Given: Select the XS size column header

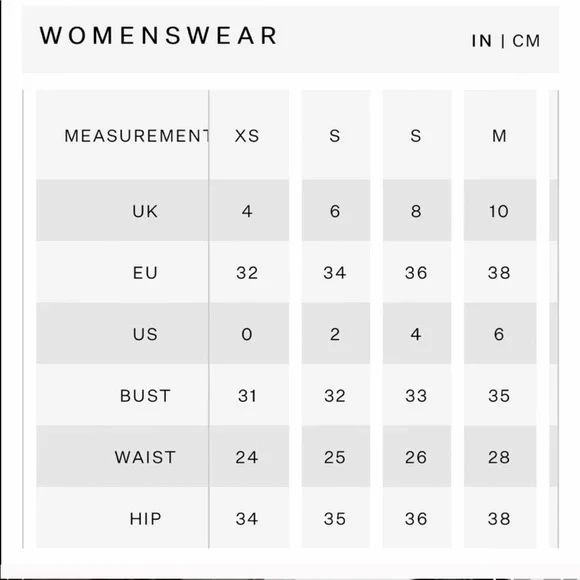Looking at the screenshot, I should click(247, 136).
